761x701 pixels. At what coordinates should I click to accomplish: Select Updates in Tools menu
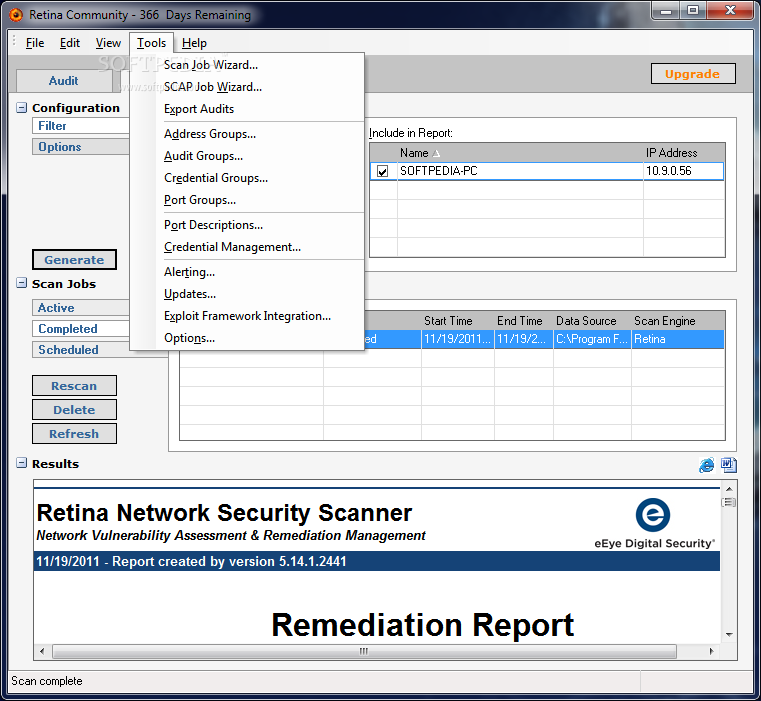point(247,294)
